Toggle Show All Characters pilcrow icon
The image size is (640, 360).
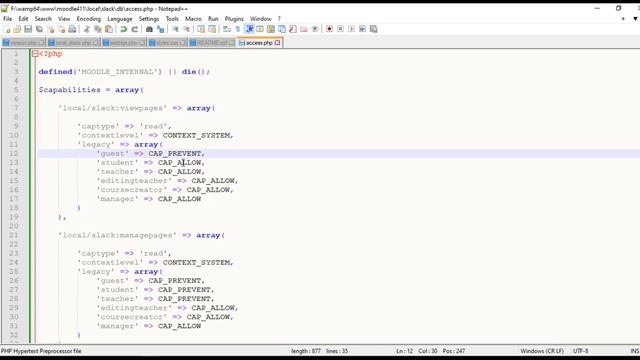click(x=238, y=29)
